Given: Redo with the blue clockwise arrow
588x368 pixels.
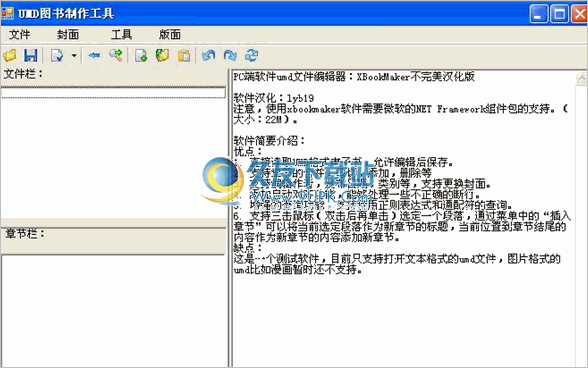Looking at the screenshot, I should pyautogui.click(x=230, y=56).
